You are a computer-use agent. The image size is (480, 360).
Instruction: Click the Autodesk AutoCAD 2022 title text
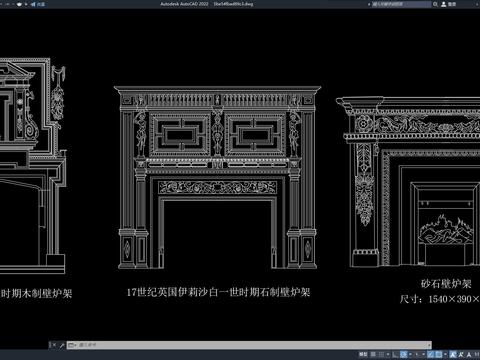point(184,4)
